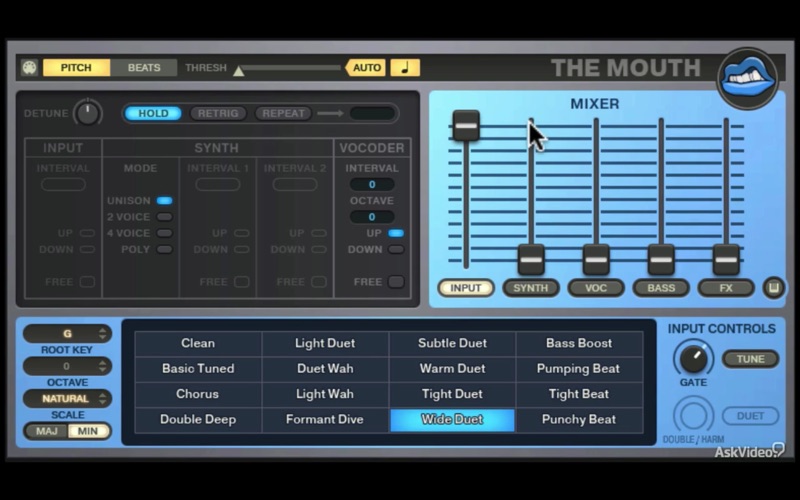
Task: Adjust the THRESH slider handle
Action: pyautogui.click(x=238, y=71)
